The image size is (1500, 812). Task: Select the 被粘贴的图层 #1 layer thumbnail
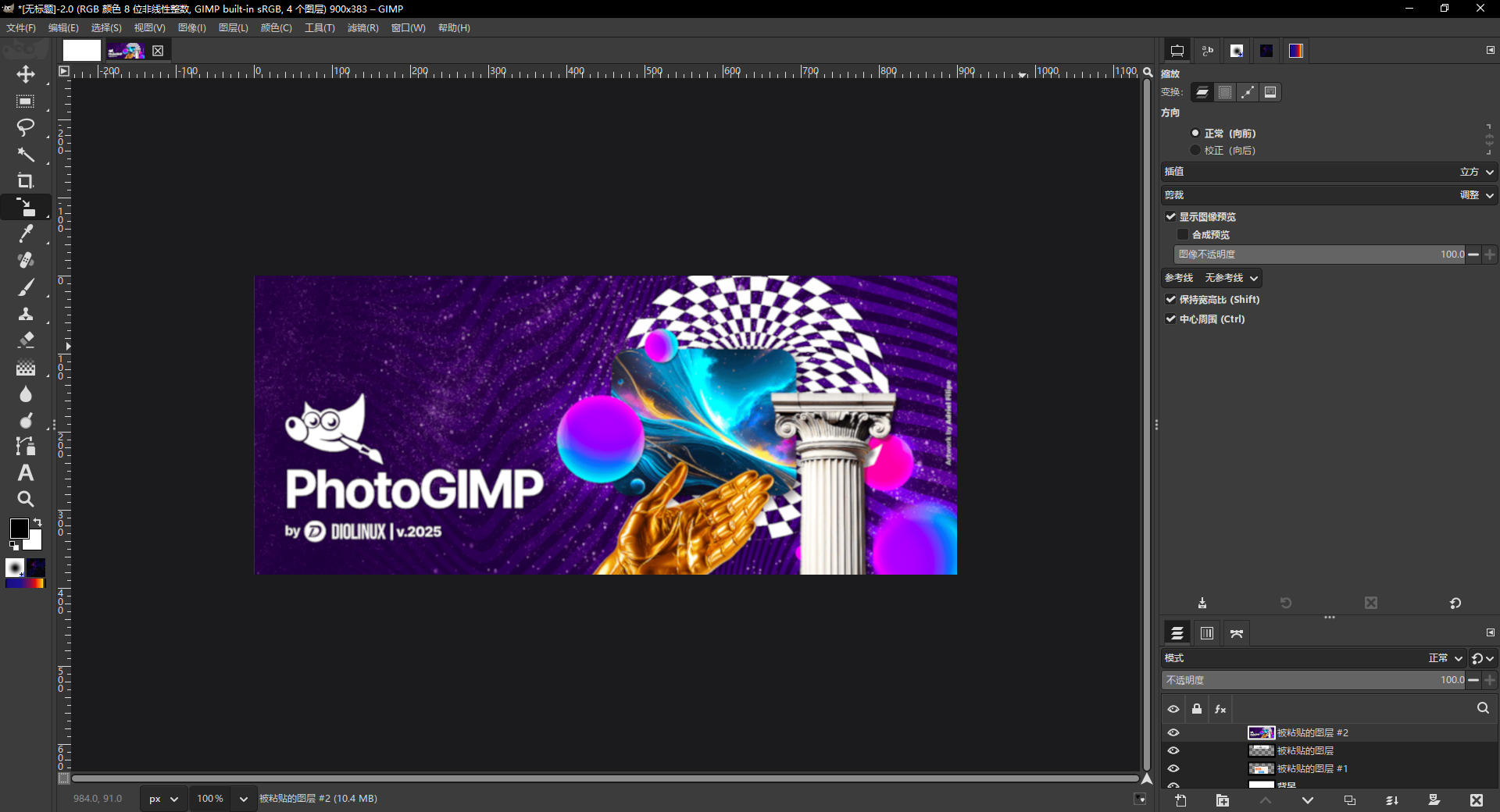pyautogui.click(x=1261, y=768)
